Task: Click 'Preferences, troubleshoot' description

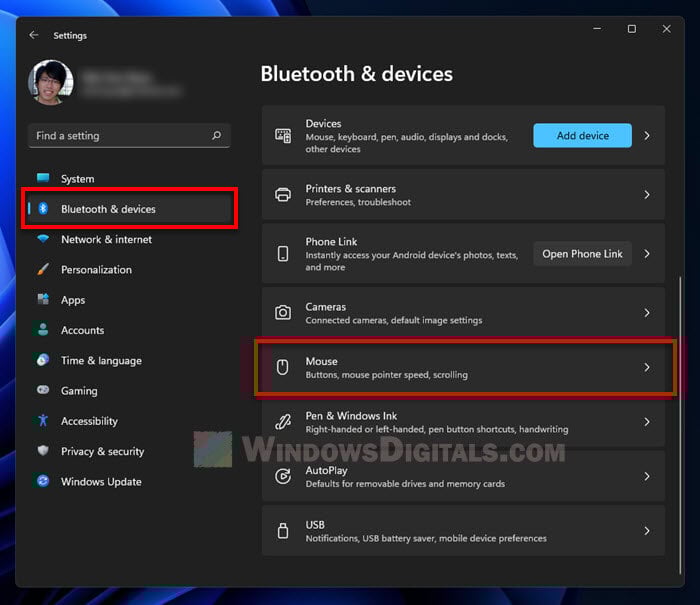Action: click(x=358, y=202)
